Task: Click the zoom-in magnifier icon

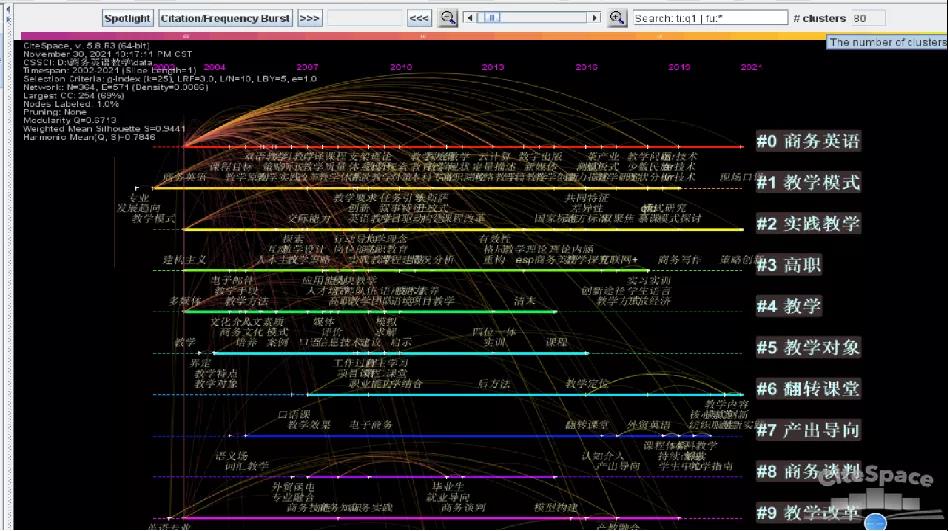Action: click(x=616, y=18)
